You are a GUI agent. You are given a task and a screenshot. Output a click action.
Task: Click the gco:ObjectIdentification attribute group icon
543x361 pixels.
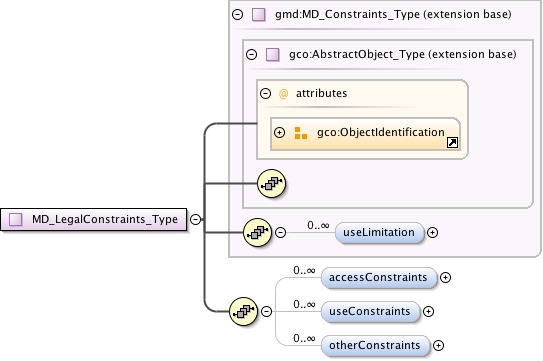coord(301,133)
